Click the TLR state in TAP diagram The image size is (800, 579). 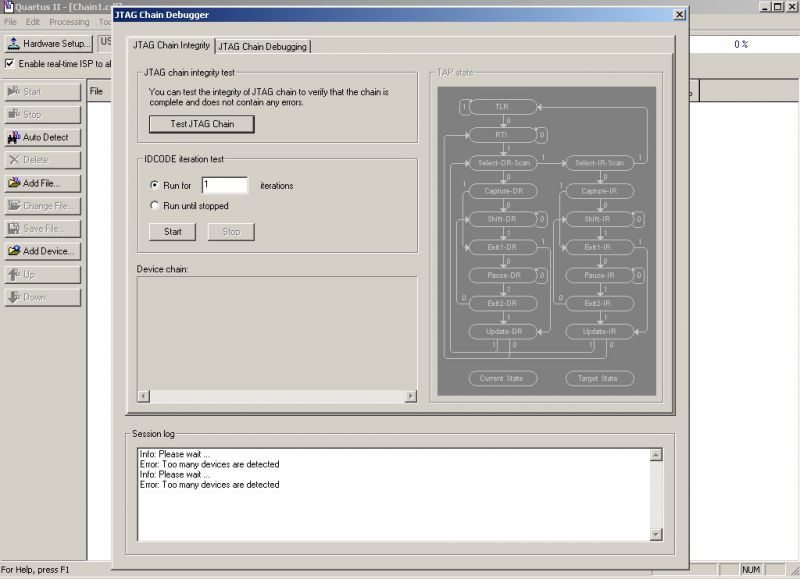(503, 107)
